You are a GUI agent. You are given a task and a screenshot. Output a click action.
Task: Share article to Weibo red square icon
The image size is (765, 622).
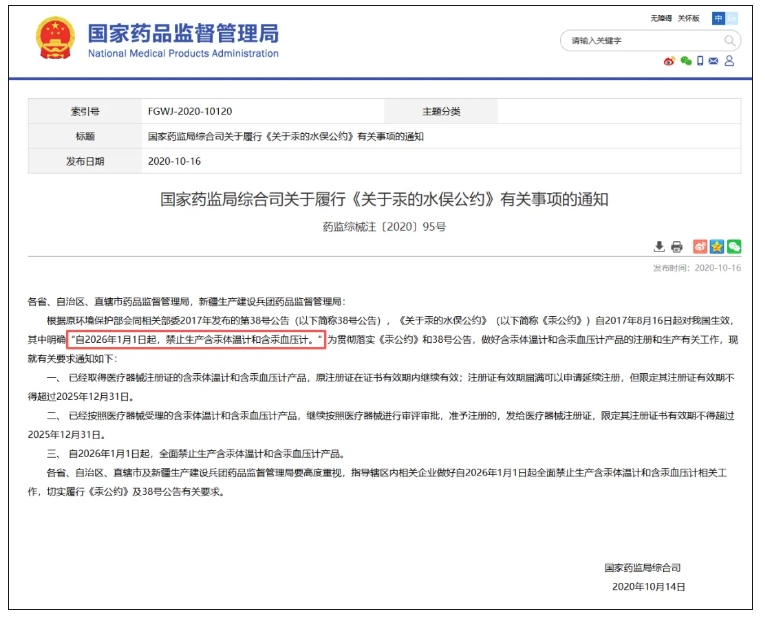pyautogui.click(x=700, y=247)
